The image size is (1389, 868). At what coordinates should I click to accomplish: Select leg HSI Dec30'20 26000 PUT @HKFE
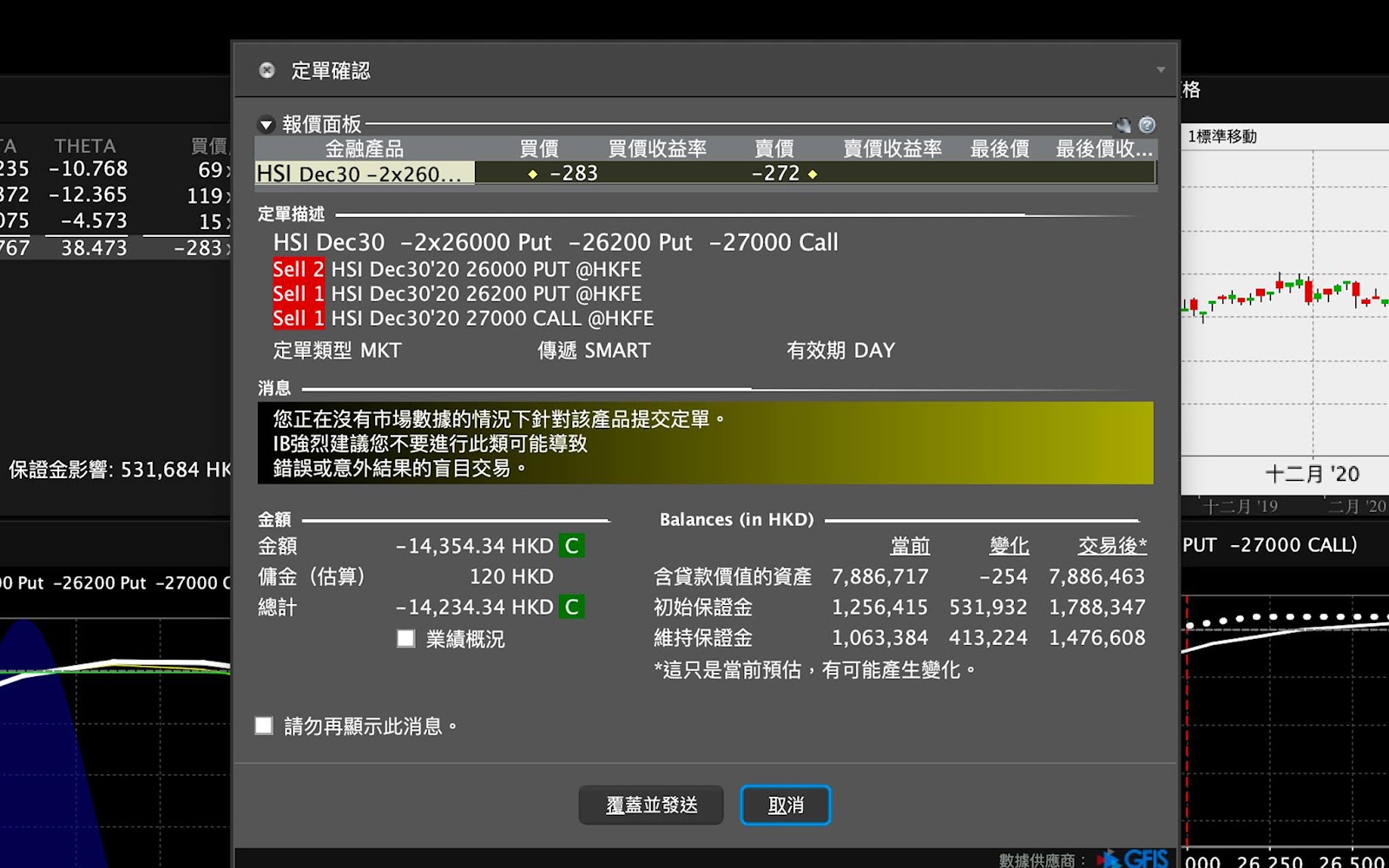coord(486,269)
